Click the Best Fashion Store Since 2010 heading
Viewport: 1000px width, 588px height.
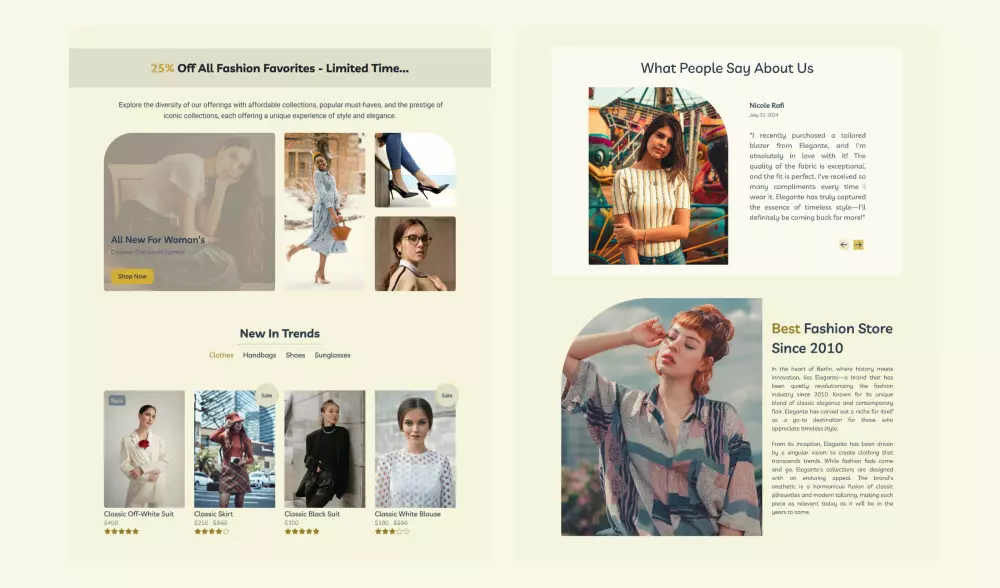coord(832,338)
